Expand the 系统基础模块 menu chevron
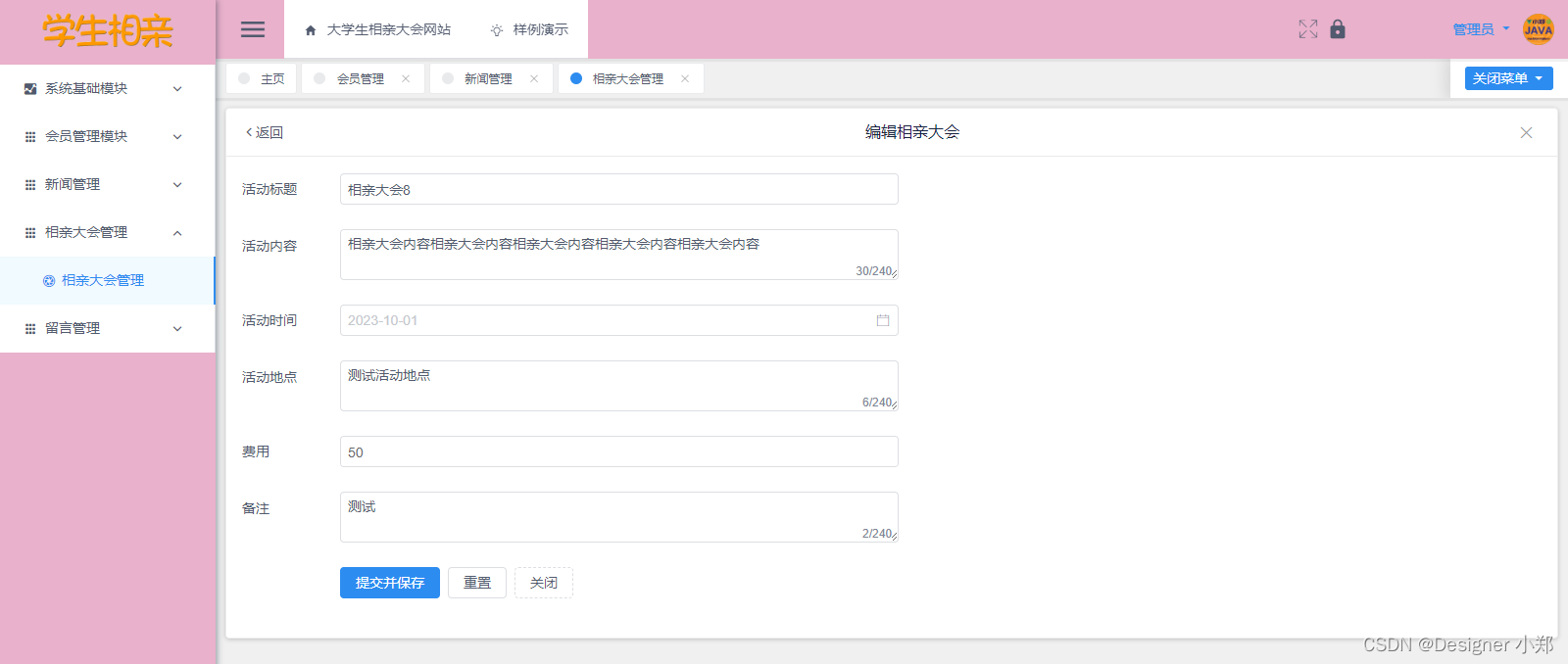This screenshot has height=664, width=1568. pyautogui.click(x=177, y=89)
